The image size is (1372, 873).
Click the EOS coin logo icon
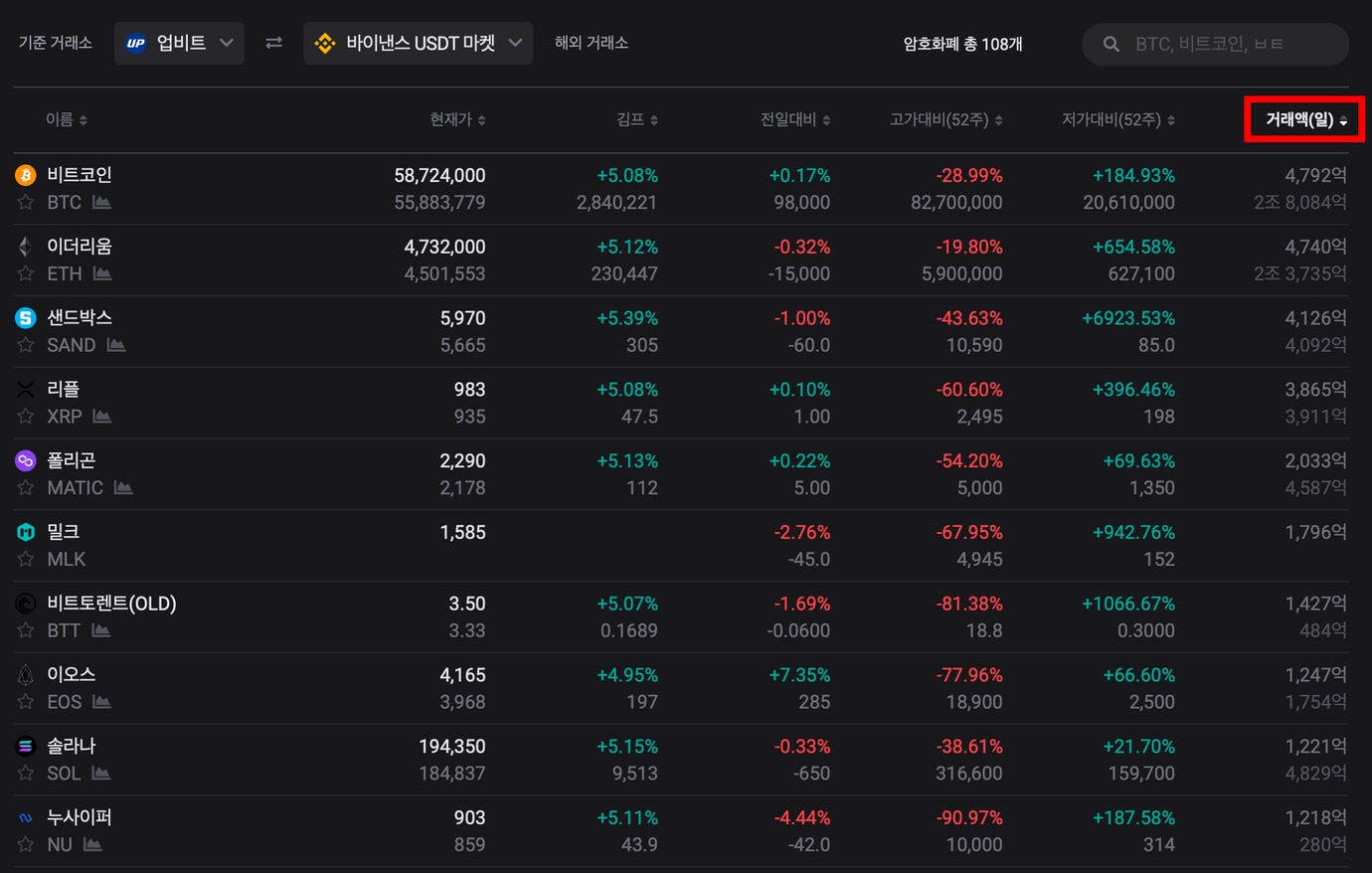[x=26, y=675]
